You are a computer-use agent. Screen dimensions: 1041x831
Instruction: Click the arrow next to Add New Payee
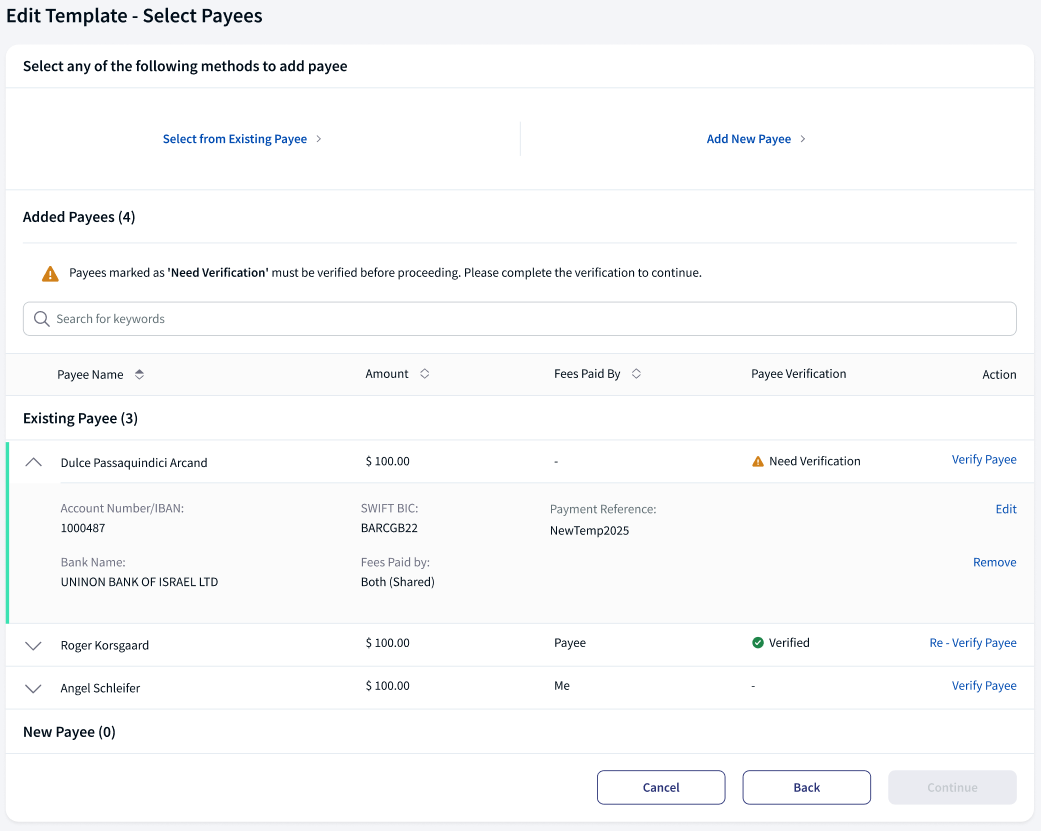tap(803, 139)
